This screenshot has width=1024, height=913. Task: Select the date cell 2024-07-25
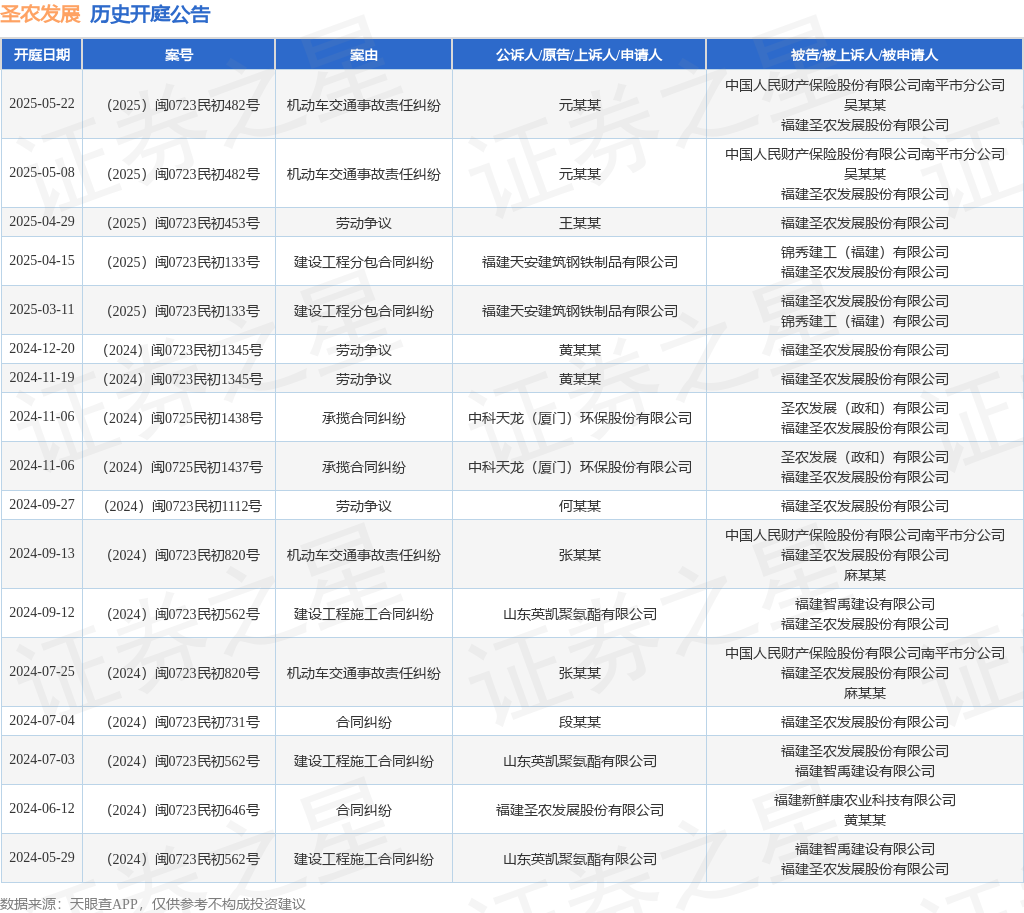(x=42, y=671)
